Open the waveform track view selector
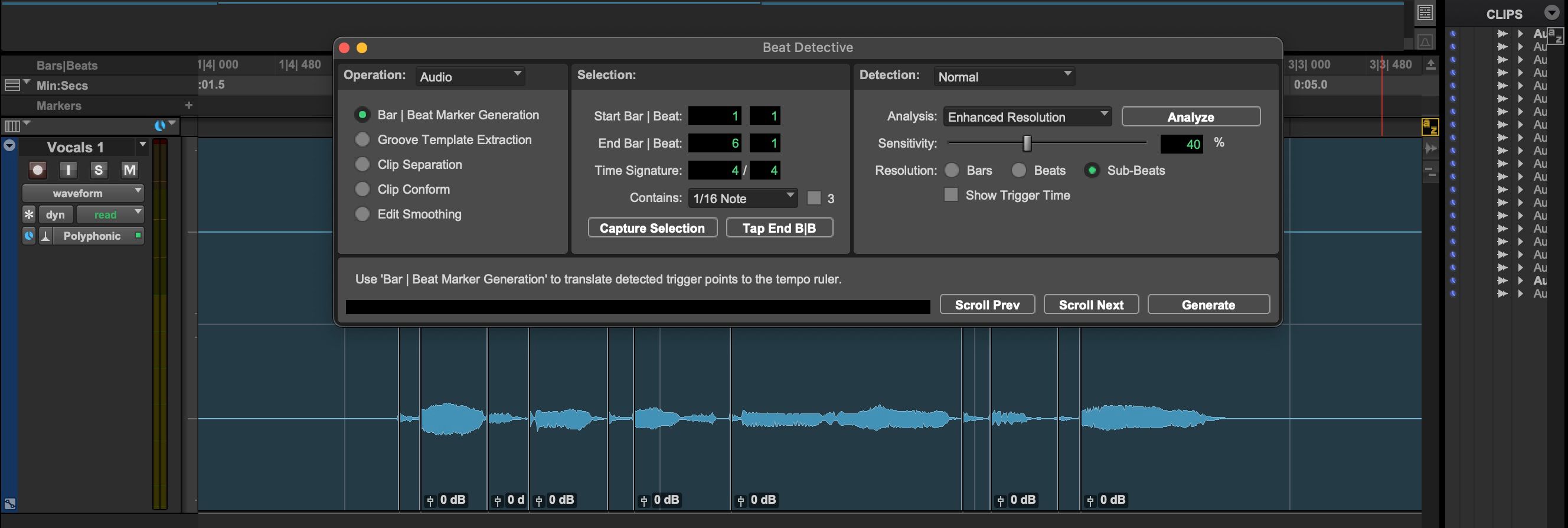The image size is (1568, 528). (83, 193)
